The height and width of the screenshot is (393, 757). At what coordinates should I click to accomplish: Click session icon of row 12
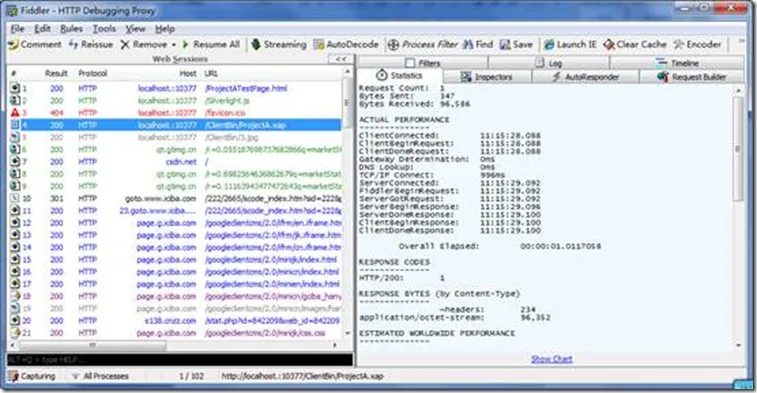tap(15, 223)
